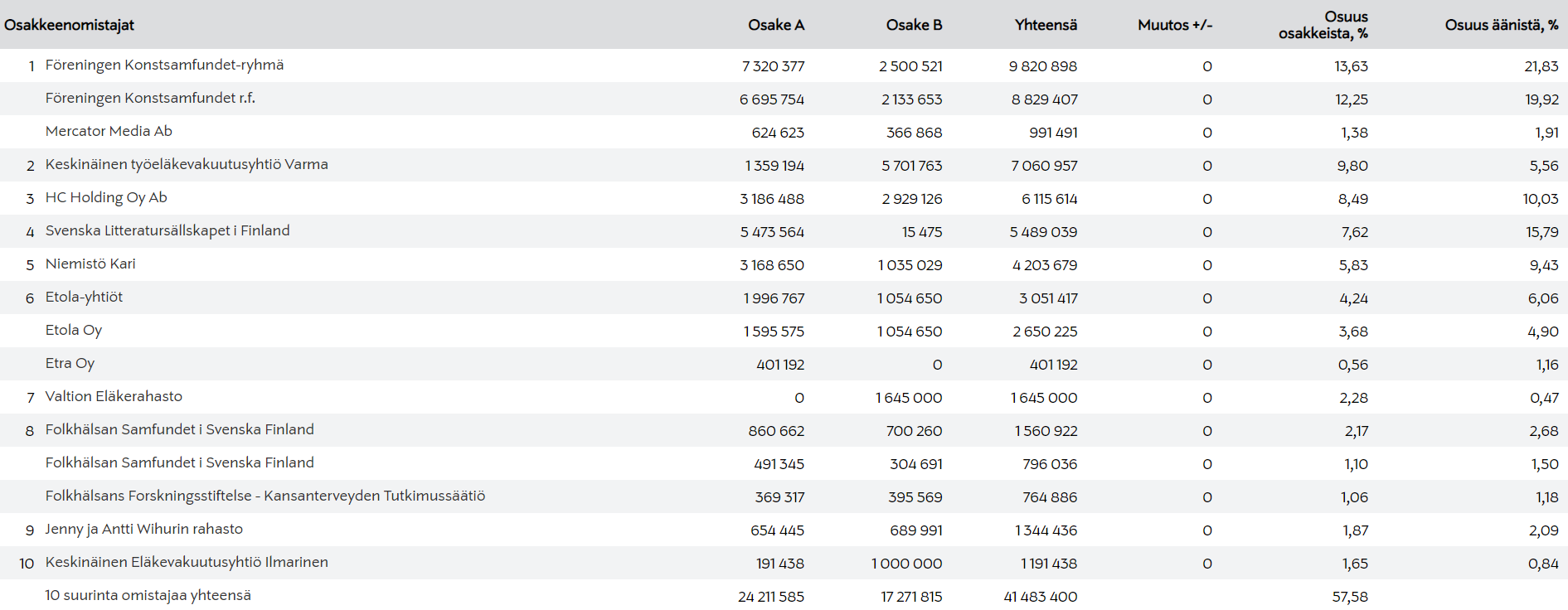Screen dimensions: 1568x610
Task: Click the Osuus äänistä, % header
Action: click(x=1502, y=25)
